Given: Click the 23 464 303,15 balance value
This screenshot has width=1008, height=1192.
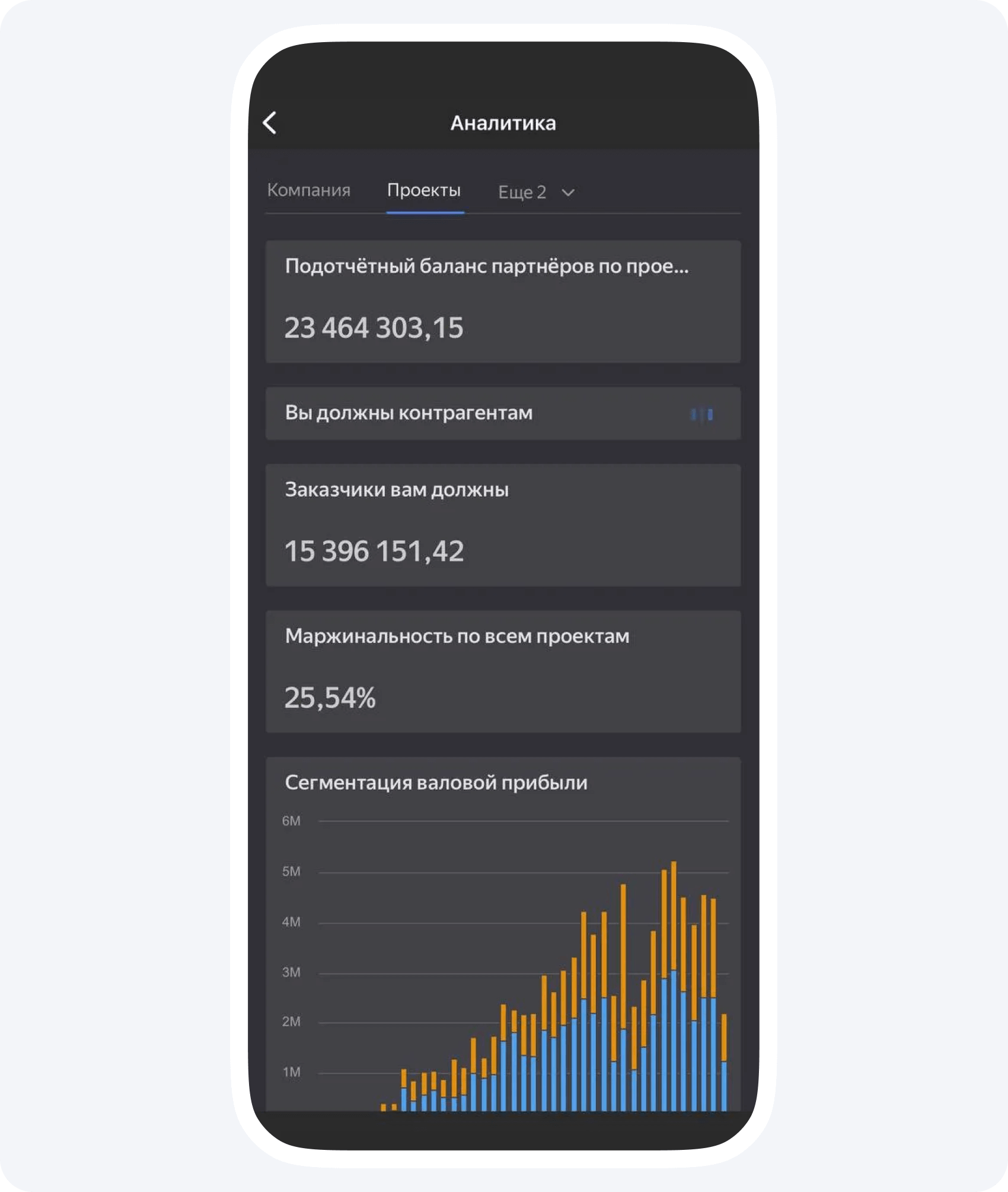Looking at the screenshot, I should click(x=374, y=328).
